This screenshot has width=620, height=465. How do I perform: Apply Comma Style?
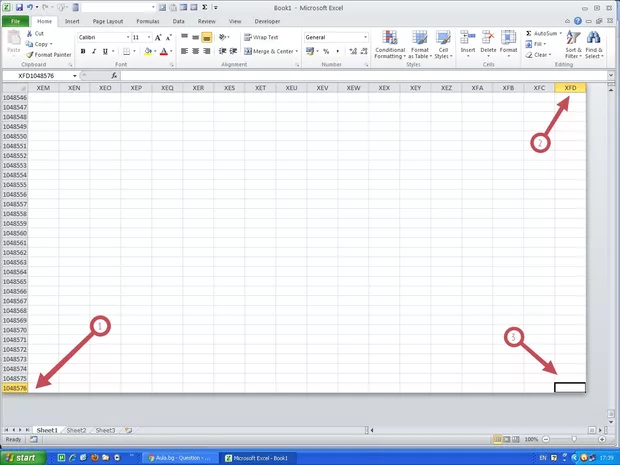337,51
